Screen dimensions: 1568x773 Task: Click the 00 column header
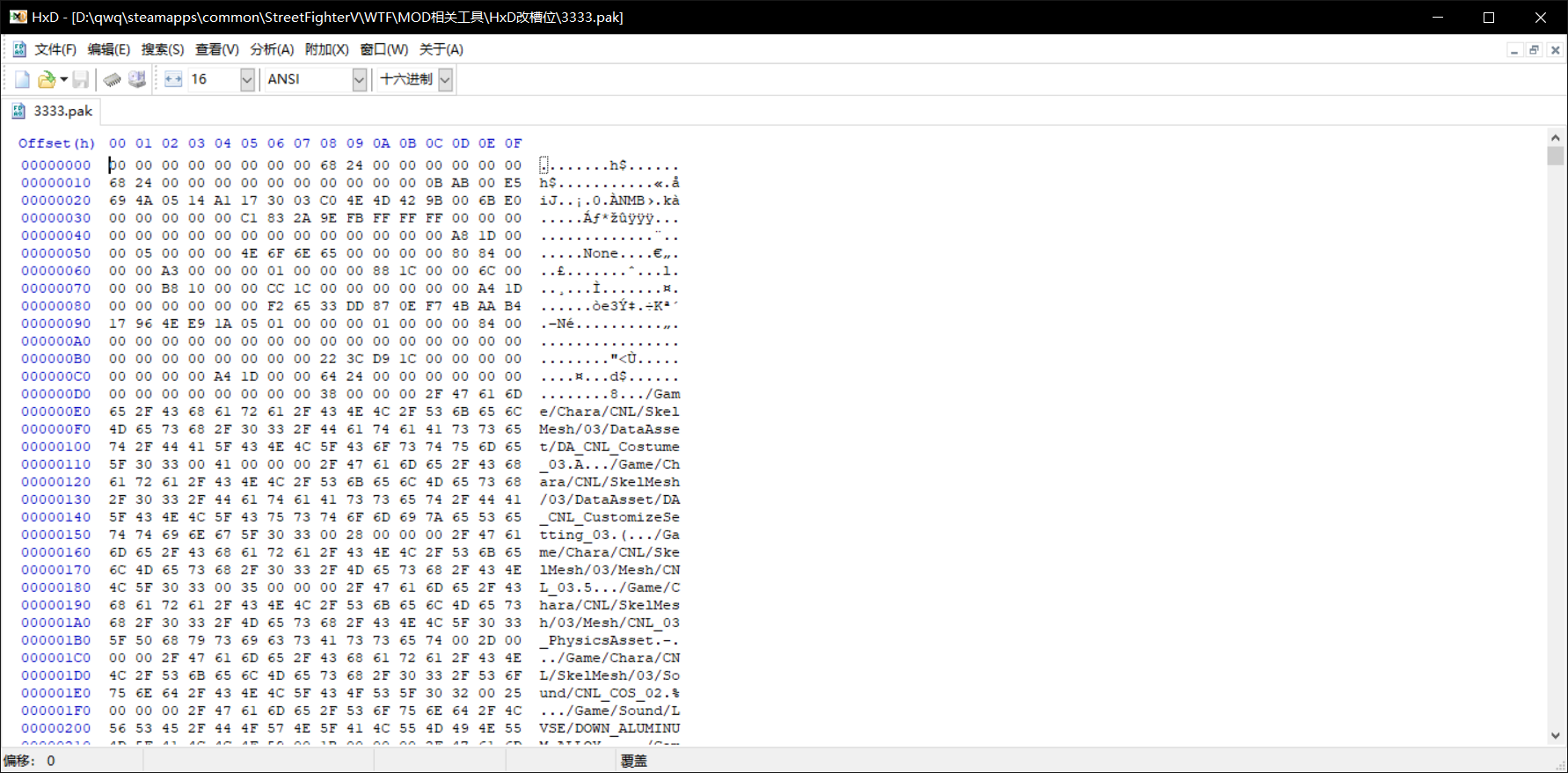coord(117,143)
